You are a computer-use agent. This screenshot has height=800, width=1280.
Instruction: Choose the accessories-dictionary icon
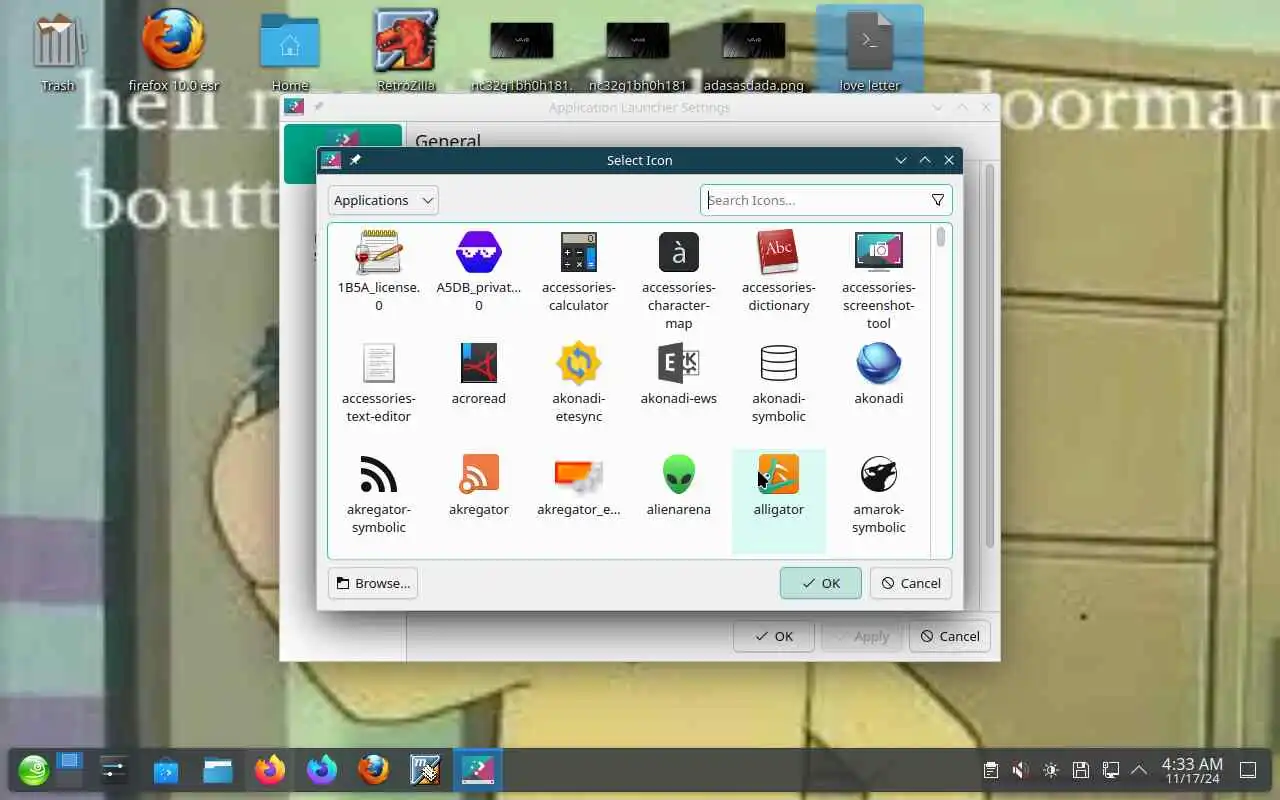(x=779, y=269)
